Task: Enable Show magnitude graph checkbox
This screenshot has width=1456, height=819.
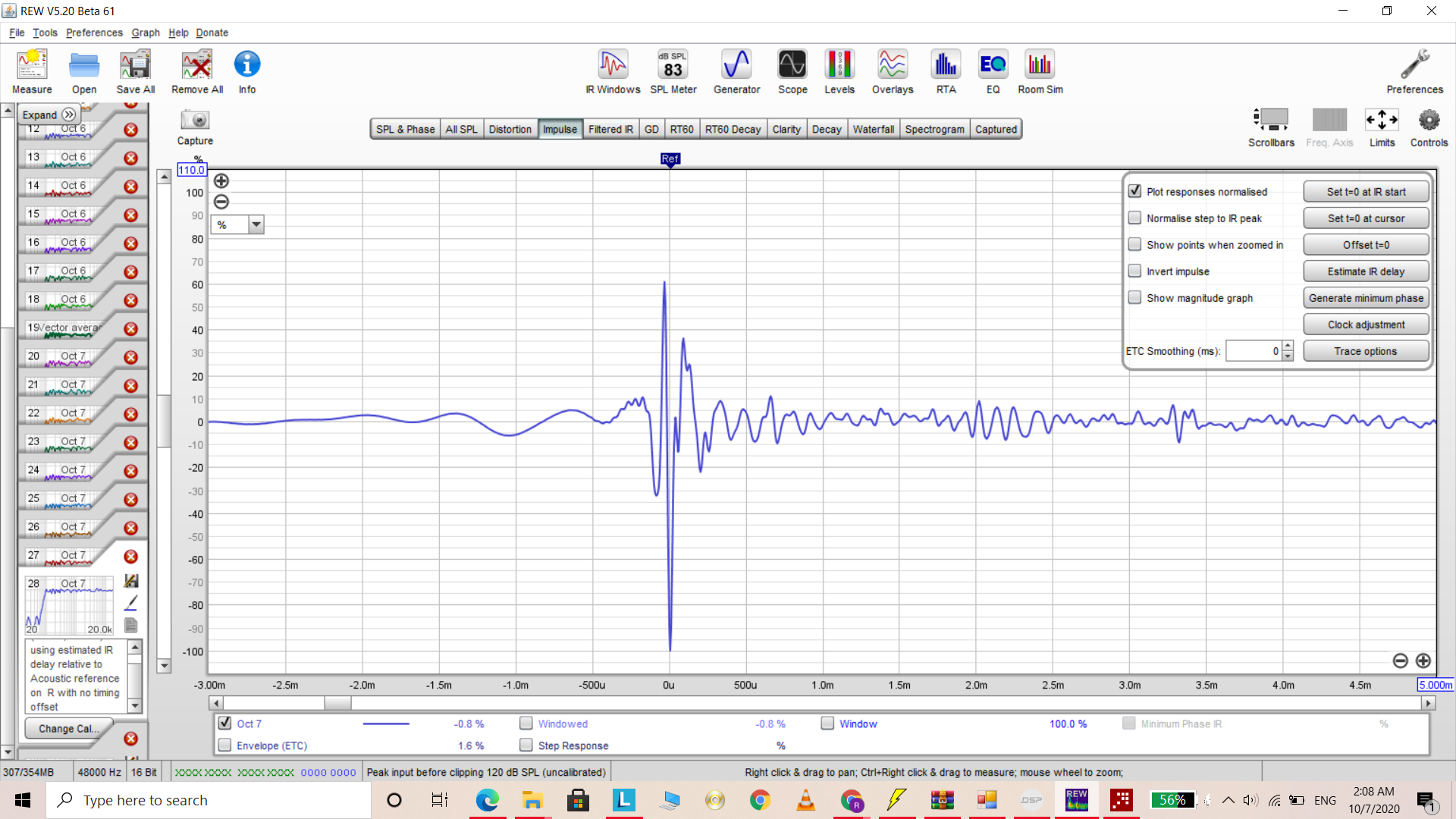Action: tap(1134, 297)
